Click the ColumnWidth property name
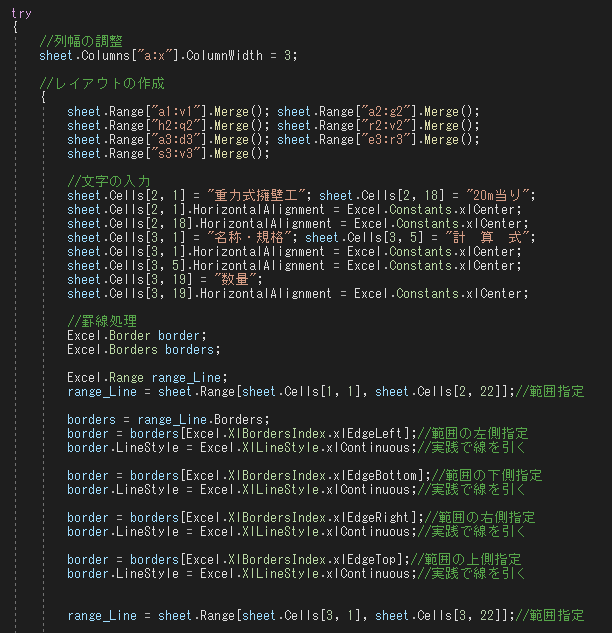612x633 pixels. [224, 55]
